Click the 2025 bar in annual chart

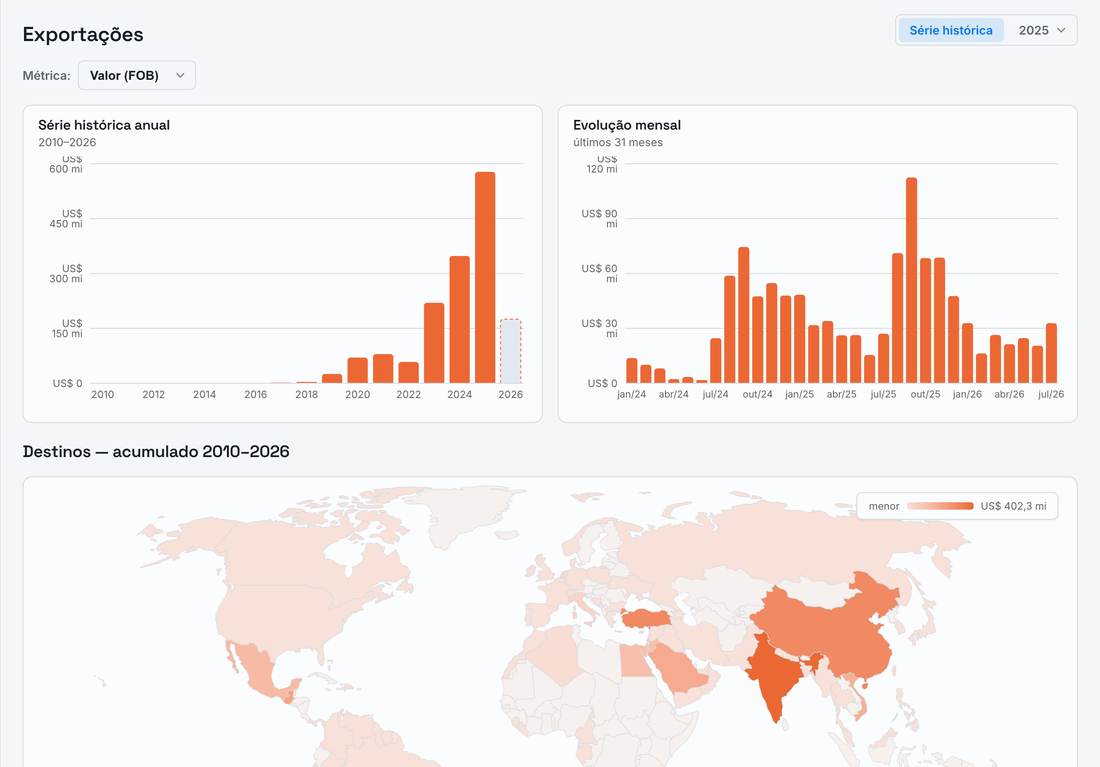click(x=485, y=277)
